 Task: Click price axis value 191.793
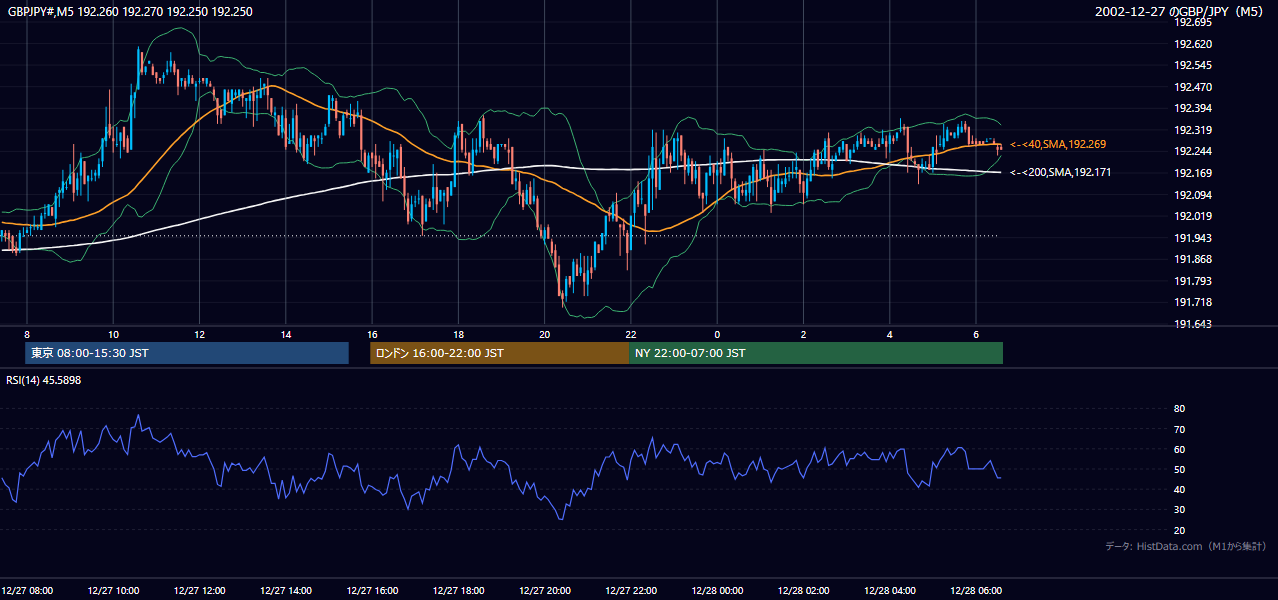(x=1193, y=281)
